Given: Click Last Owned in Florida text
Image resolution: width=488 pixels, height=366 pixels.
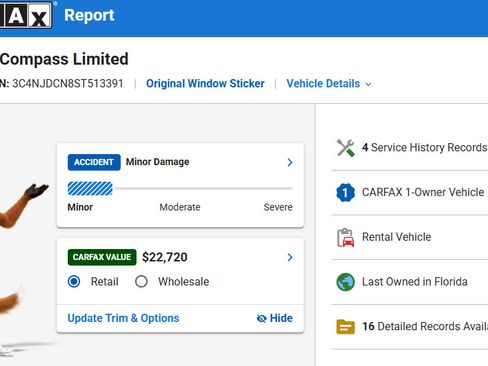Looking at the screenshot, I should coord(415,282).
